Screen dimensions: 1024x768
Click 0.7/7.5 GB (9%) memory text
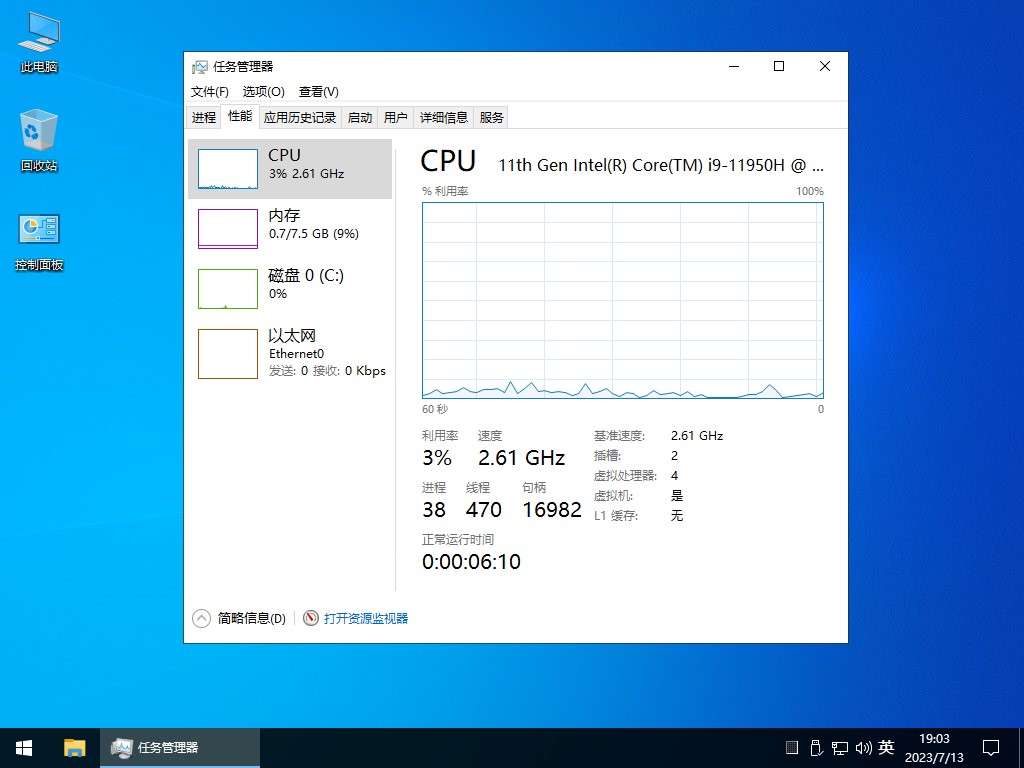(x=314, y=233)
